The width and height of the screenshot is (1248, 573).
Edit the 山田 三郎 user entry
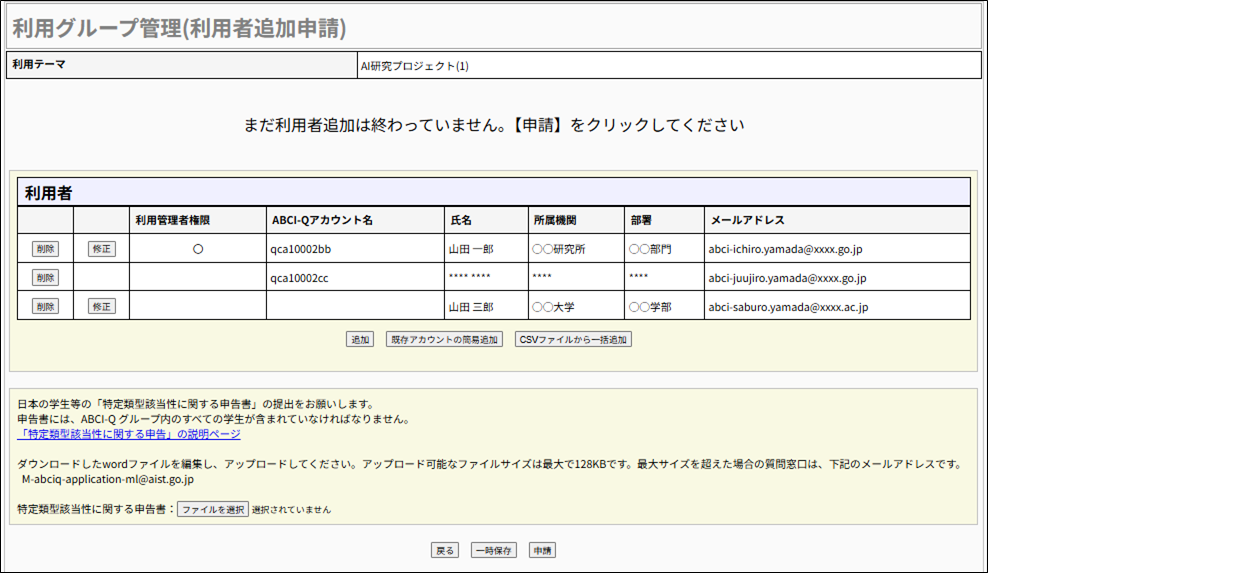click(x=101, y=306)
